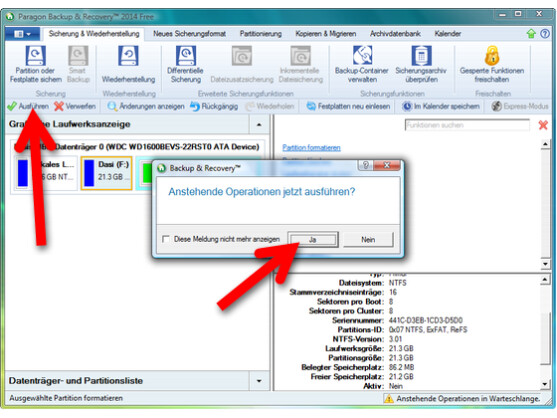Click Freier Speicherplatz 21.2 GB value
The width and height of the screenshot is (557, 418).
(x=401, y=376)
